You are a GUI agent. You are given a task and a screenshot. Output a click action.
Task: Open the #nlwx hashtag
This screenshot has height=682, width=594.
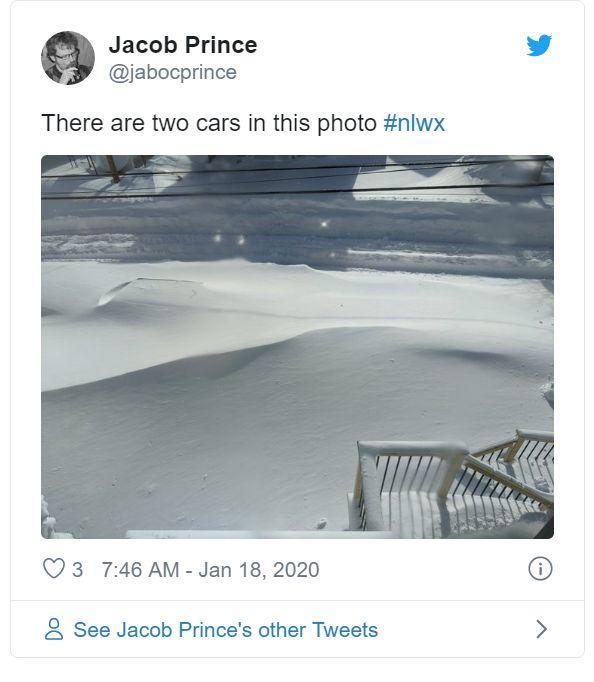click(414, 123)
